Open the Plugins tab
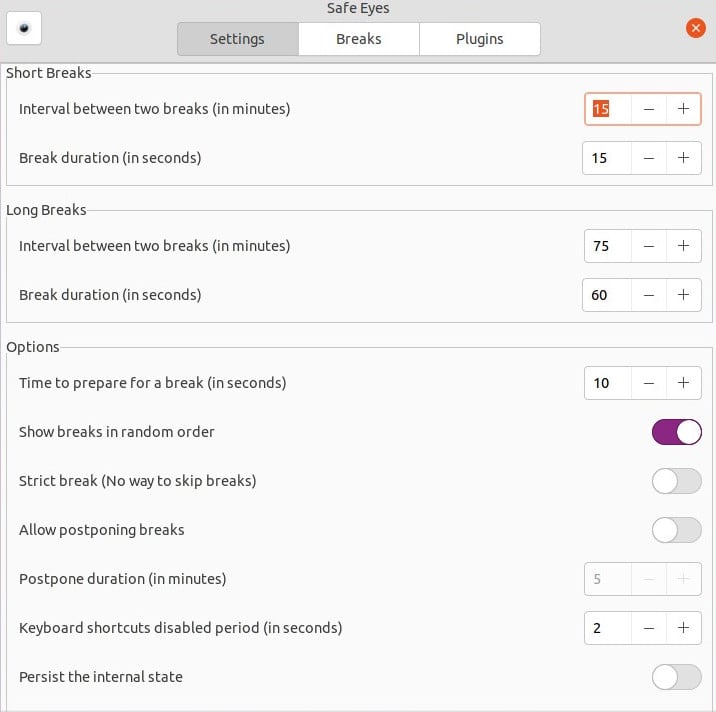 [x=479, y=39]
